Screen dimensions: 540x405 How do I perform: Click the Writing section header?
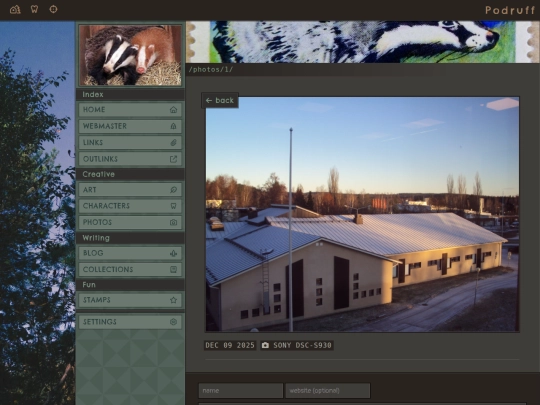click(130, 238)
